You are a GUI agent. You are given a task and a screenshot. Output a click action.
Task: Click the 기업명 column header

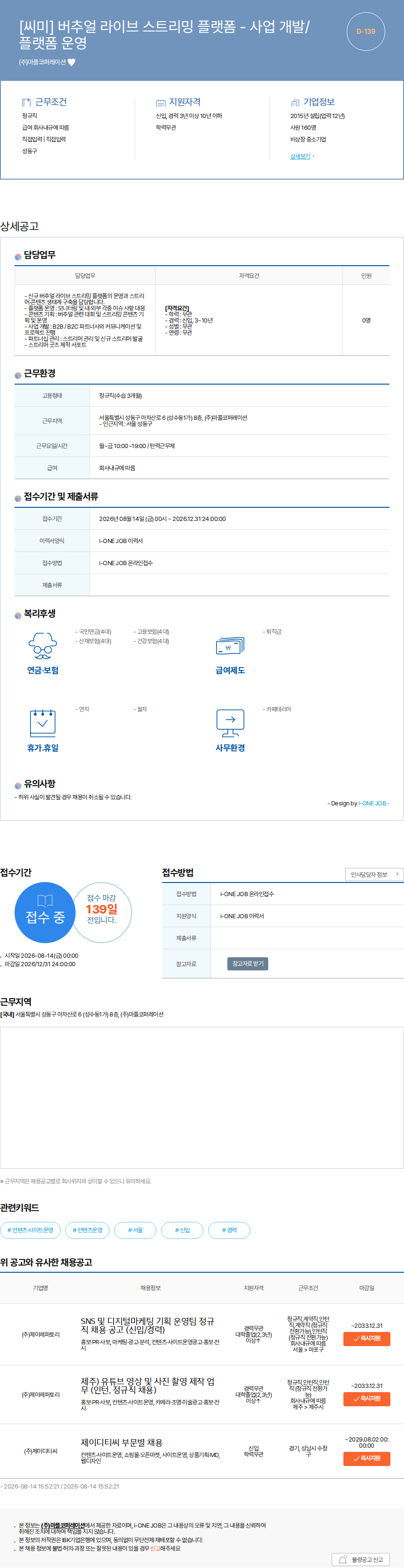pos(41,1288)
